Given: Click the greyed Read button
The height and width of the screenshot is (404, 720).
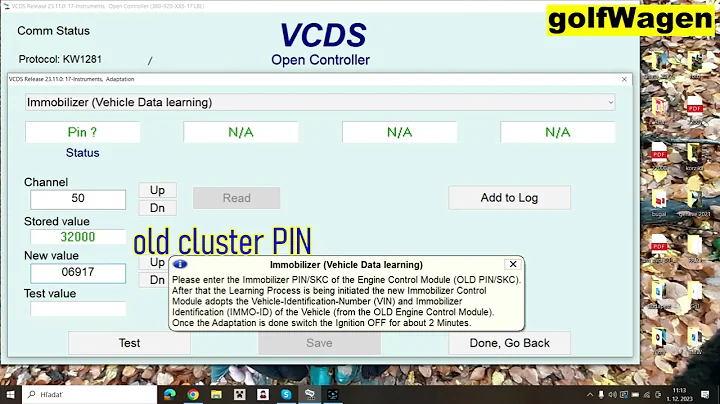Looking at the screenshot, I should click(x=236, y=198).
